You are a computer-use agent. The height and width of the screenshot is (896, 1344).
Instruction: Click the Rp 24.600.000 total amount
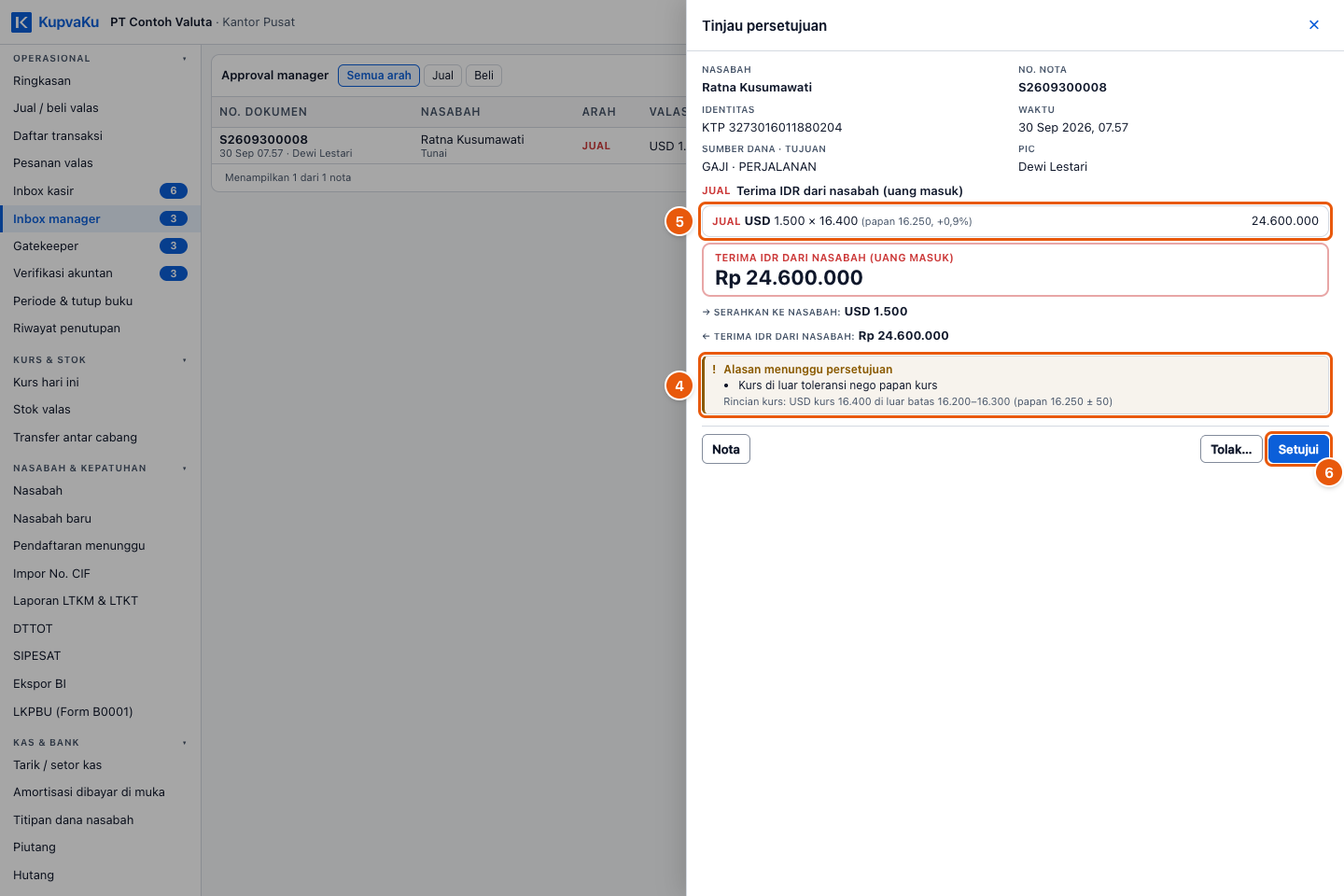coord(789,278)
